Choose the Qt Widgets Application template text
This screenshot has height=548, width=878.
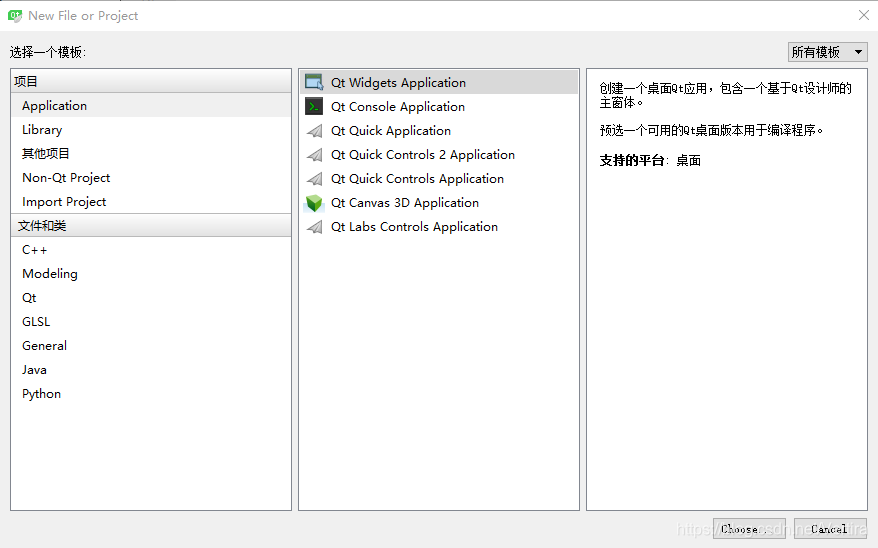tap(398, 83)
